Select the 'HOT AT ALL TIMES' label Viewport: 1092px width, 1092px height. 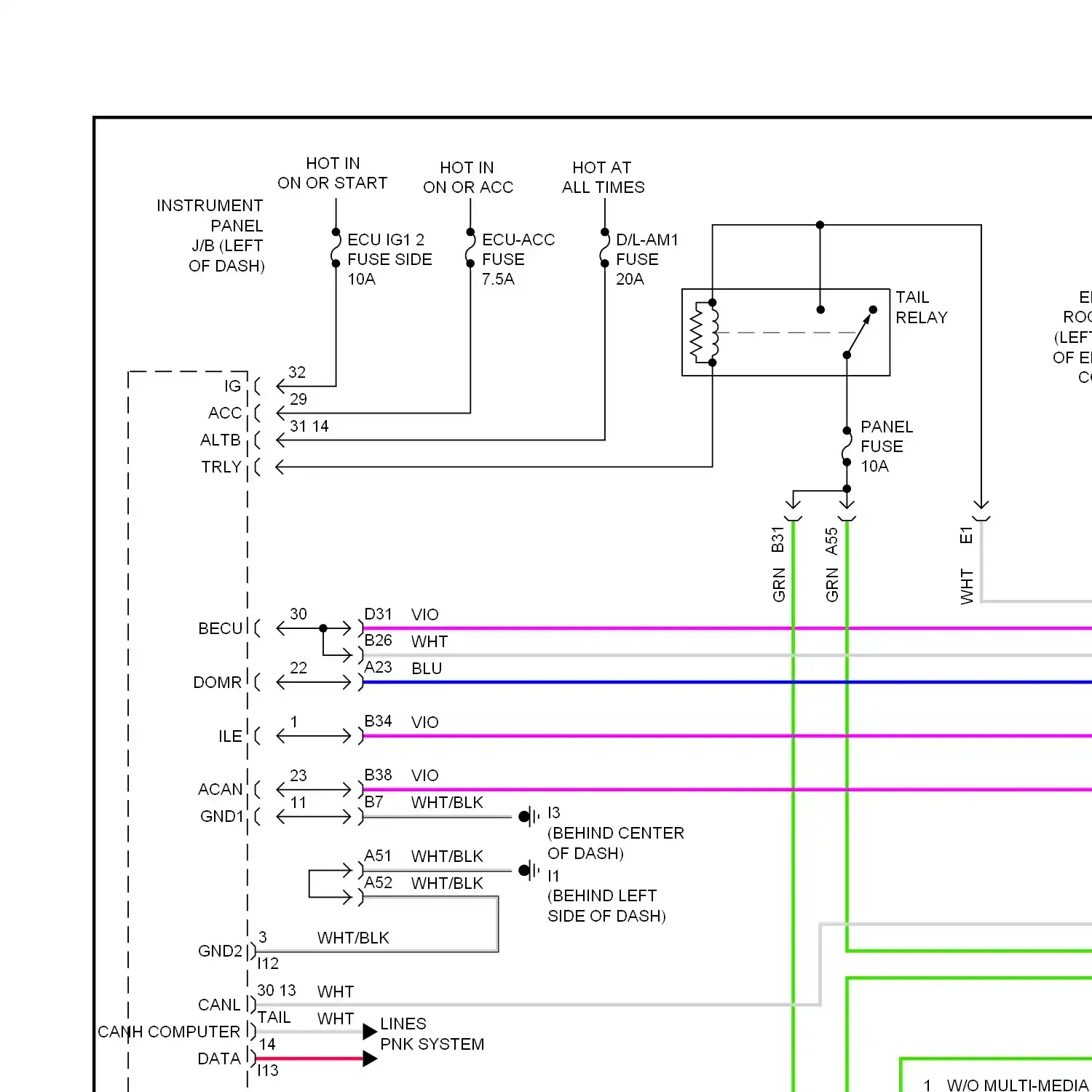(603, 178)
